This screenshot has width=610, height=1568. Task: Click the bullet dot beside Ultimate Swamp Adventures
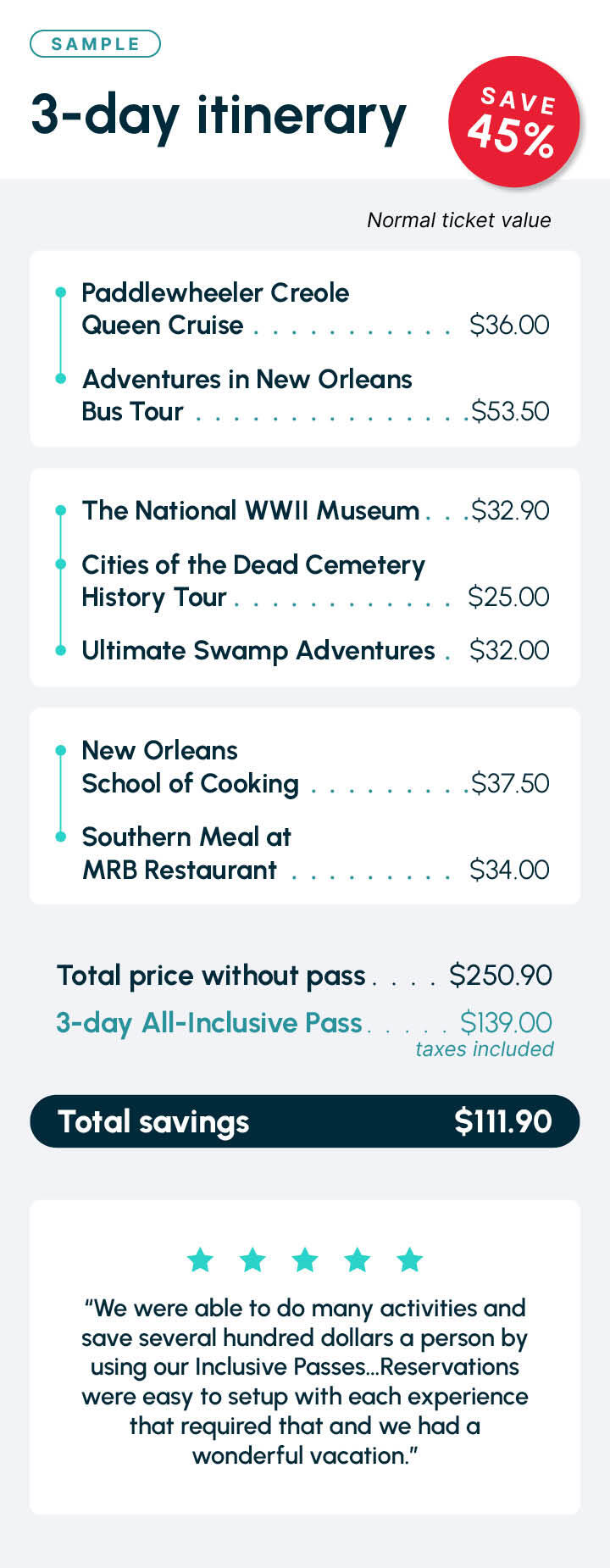[60, 650]
